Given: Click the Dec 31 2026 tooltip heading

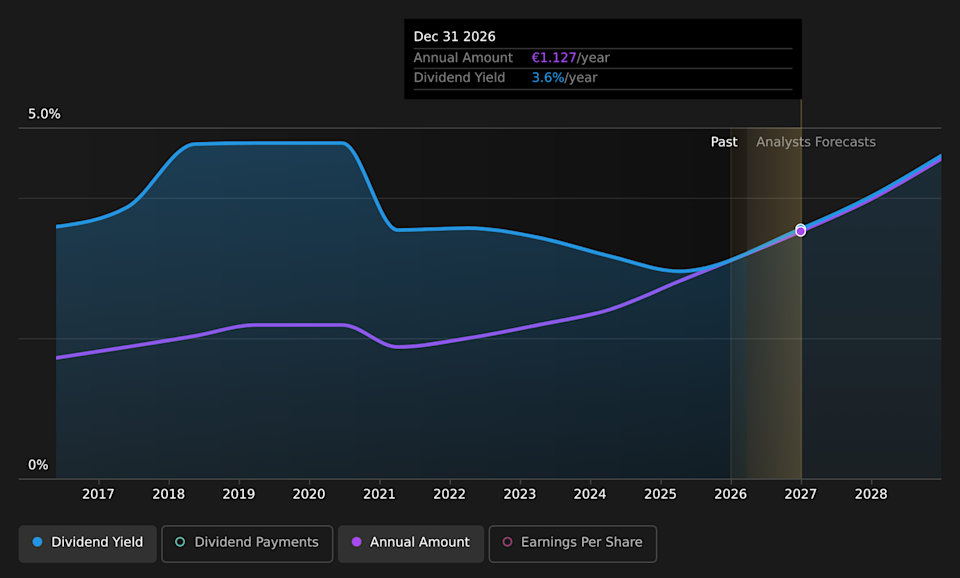Looking at the screenshot, I should click(x=454, y=37).
